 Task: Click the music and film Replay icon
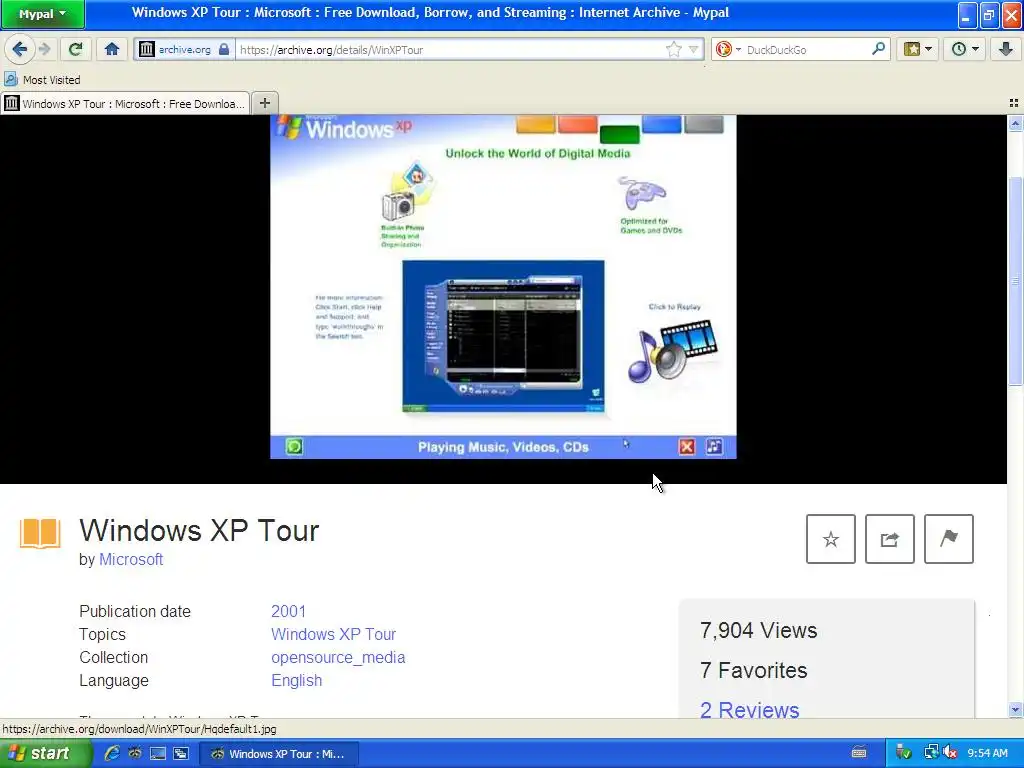tap(673, 351)
